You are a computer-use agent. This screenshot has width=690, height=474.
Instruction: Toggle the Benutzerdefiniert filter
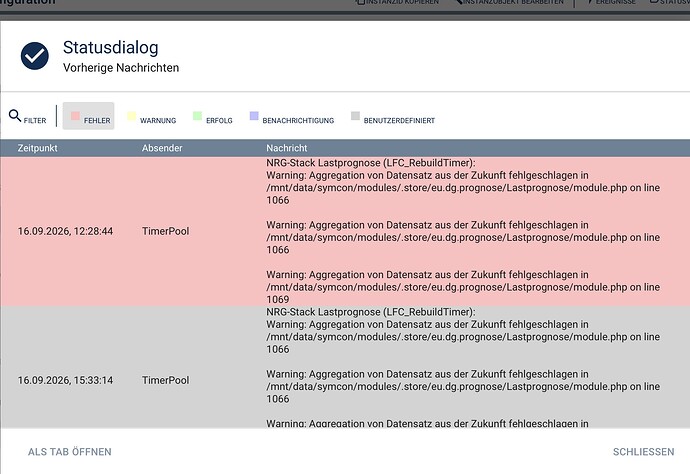point(393,116)
